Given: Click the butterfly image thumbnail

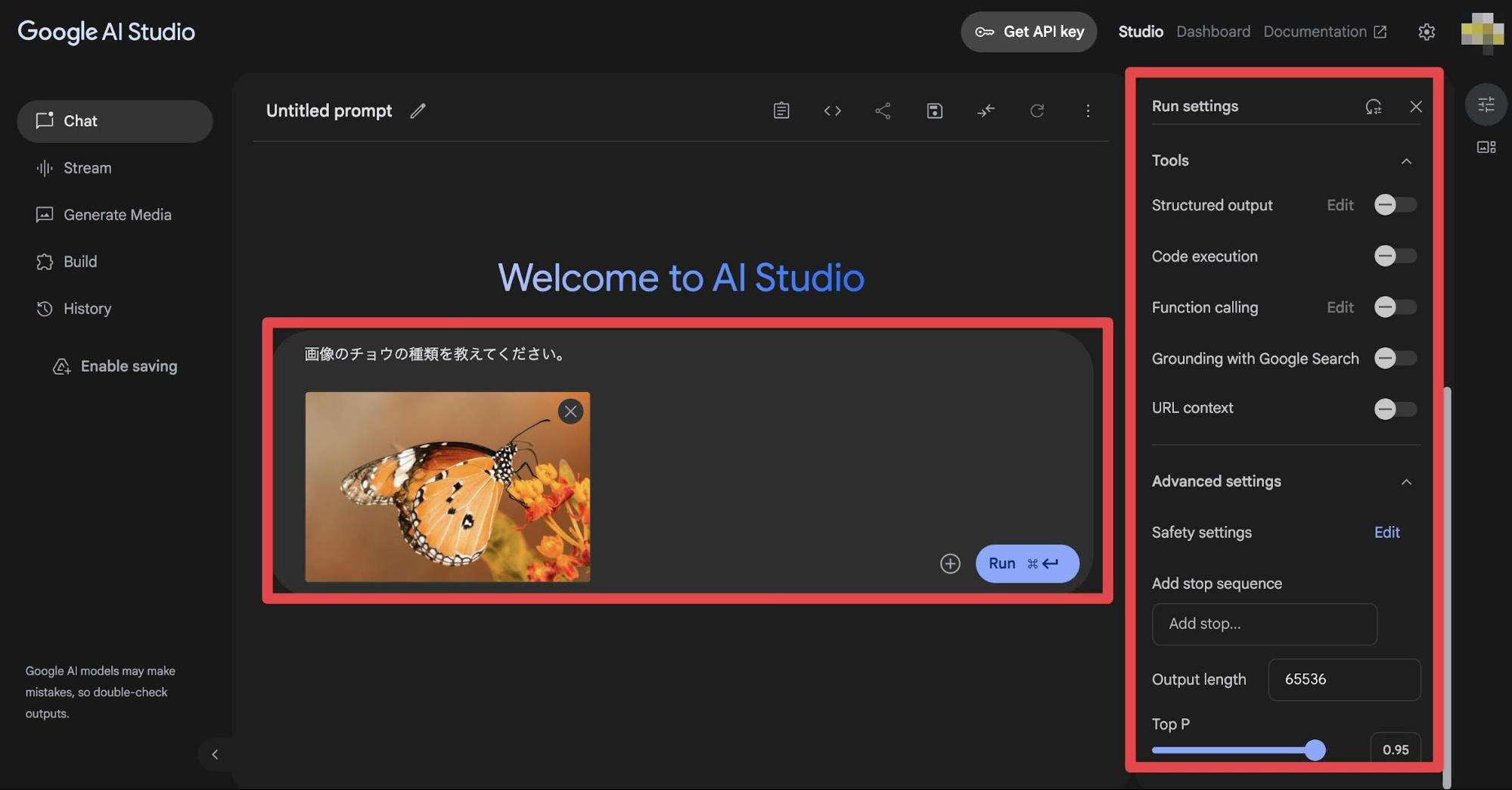Looking at the screenshot, I should 447,487.
